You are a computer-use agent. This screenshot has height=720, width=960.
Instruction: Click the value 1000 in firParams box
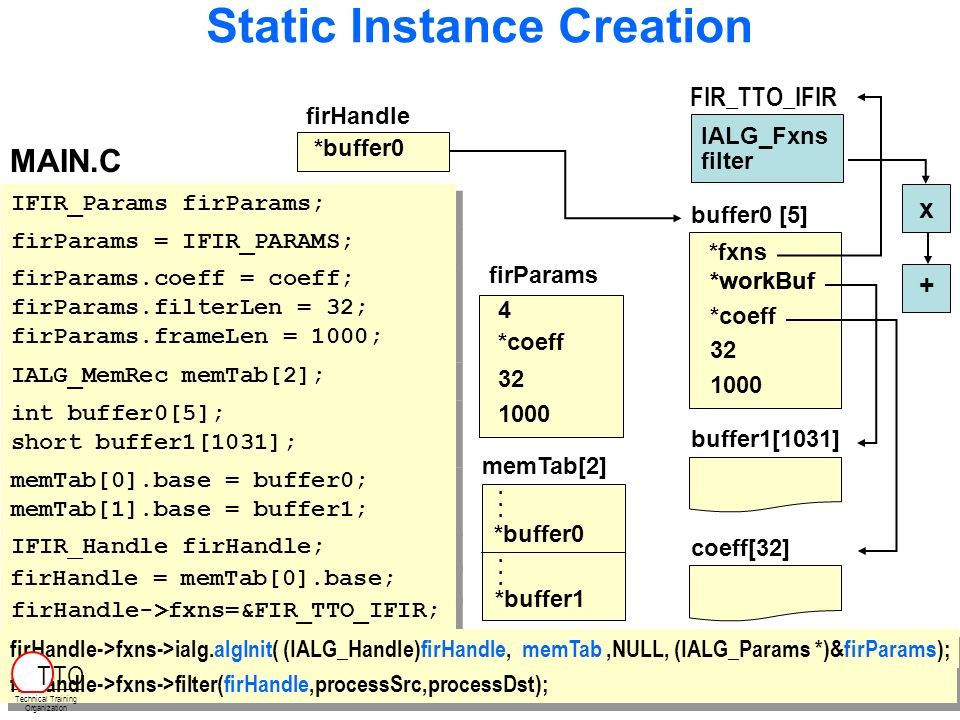click(x=524, y=414)
